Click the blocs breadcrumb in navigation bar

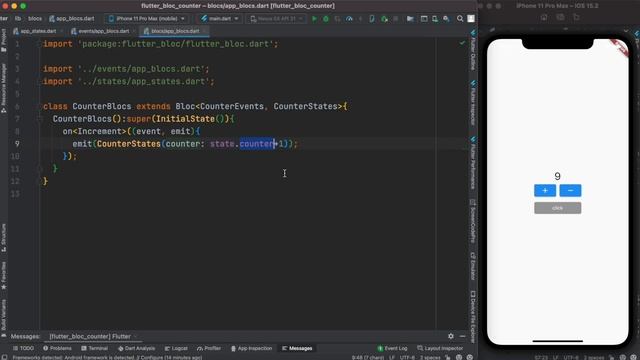[35, 19]
